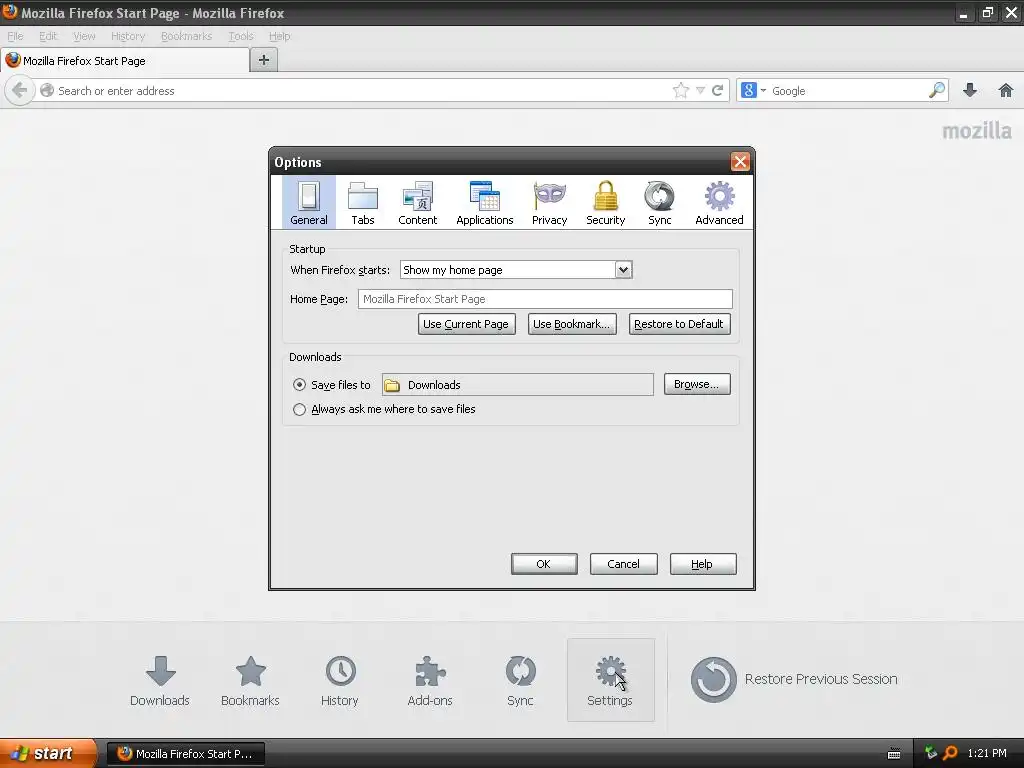Click the mozilla wordmark link
The height and width of the screenshot is (768, 1024).
pyautogui.click(x=977, y=131)
